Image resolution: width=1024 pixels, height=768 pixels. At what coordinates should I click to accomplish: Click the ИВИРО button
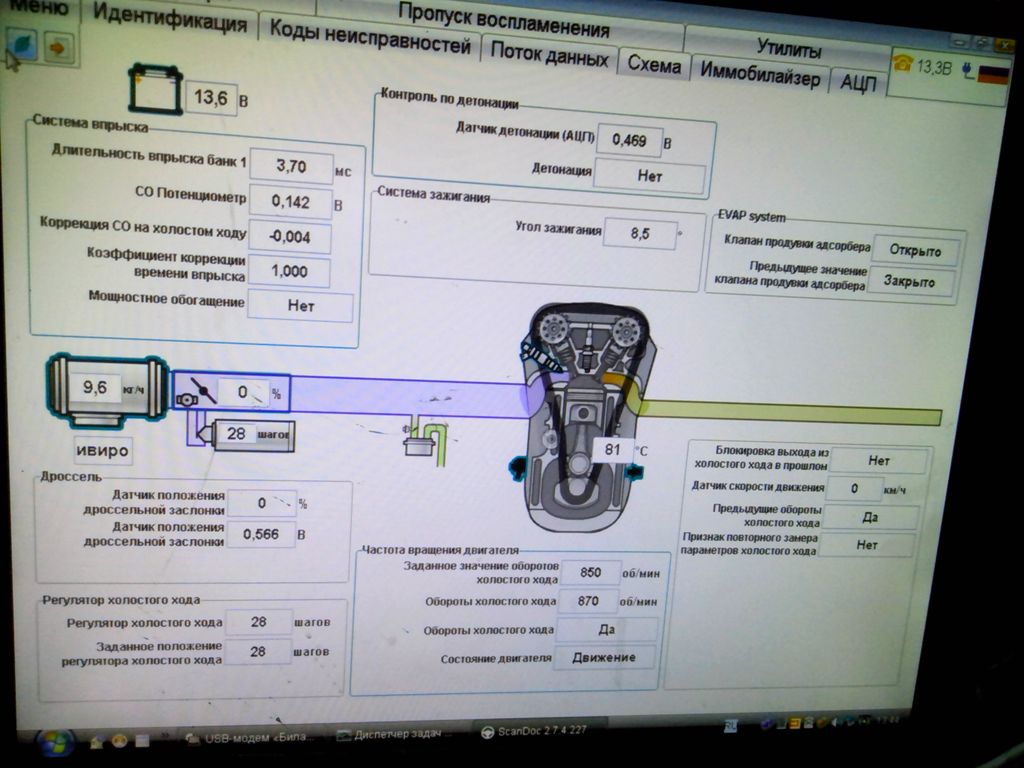(x=103, y=450)
